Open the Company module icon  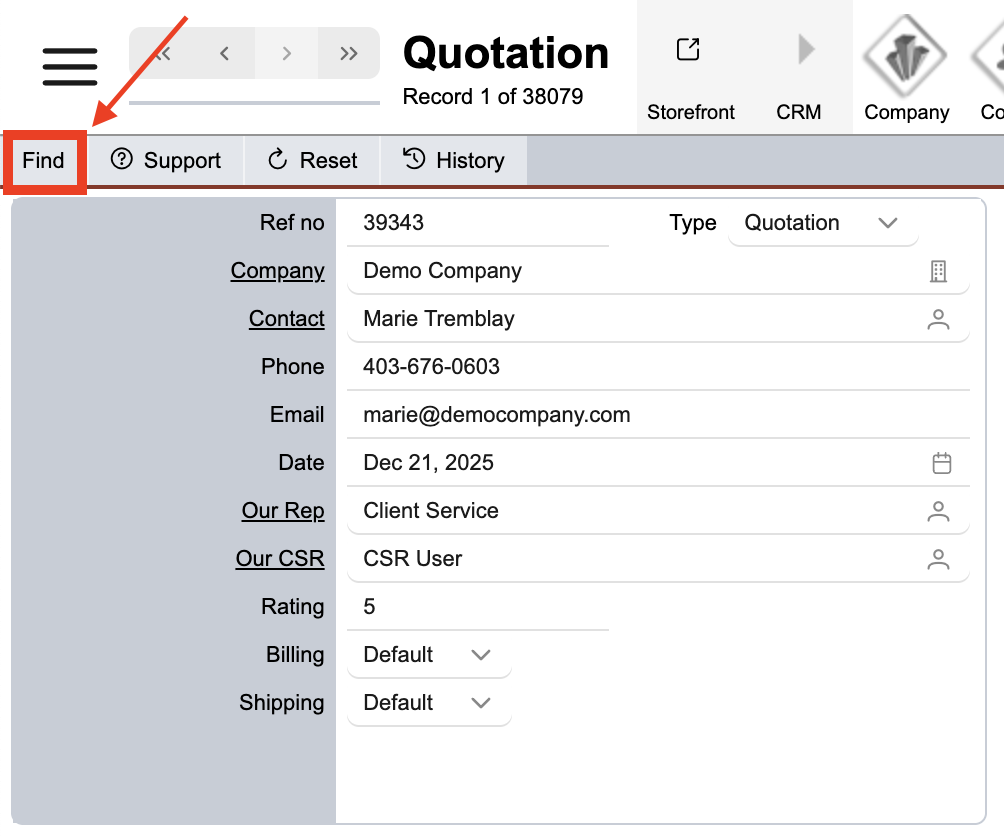click(x=906, y=55)
